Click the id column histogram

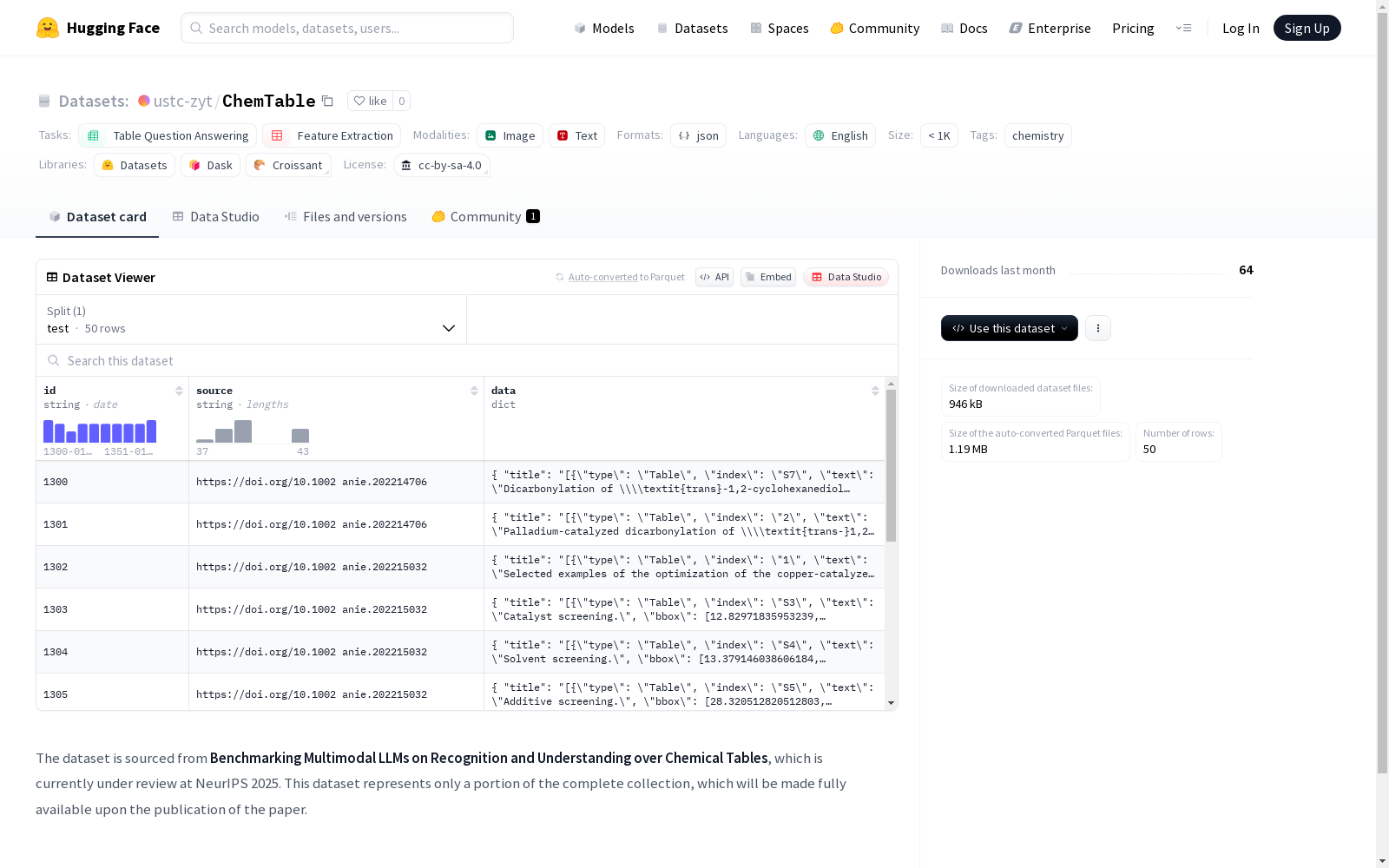click(x=100, y=431)
